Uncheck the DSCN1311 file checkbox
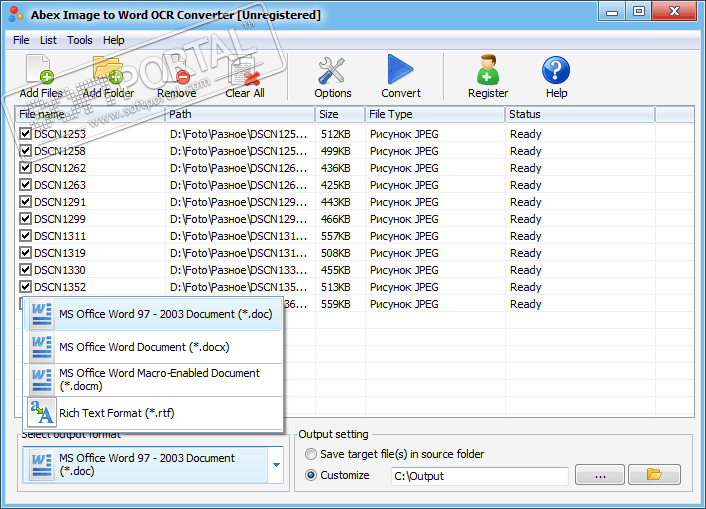Image resolution: width=706 pixels, height=509 pixels. click(25, 236)
